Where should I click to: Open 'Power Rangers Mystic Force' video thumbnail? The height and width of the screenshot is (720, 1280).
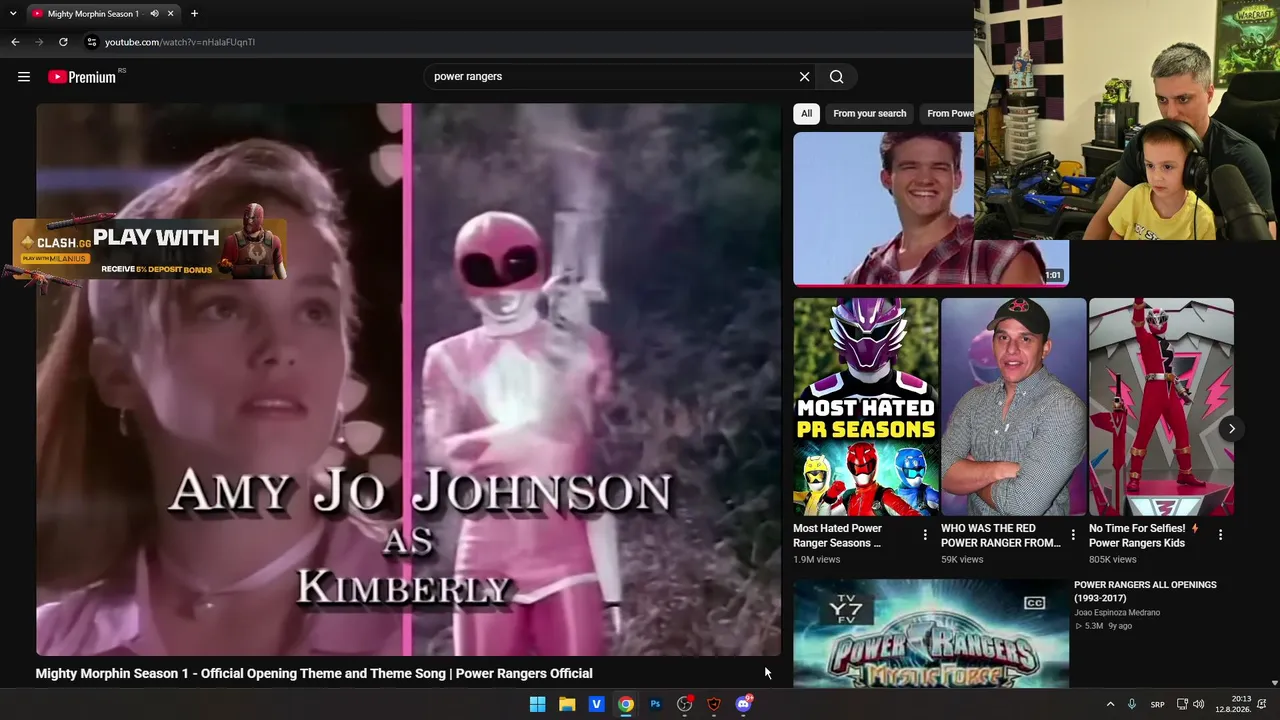[931, 634]
